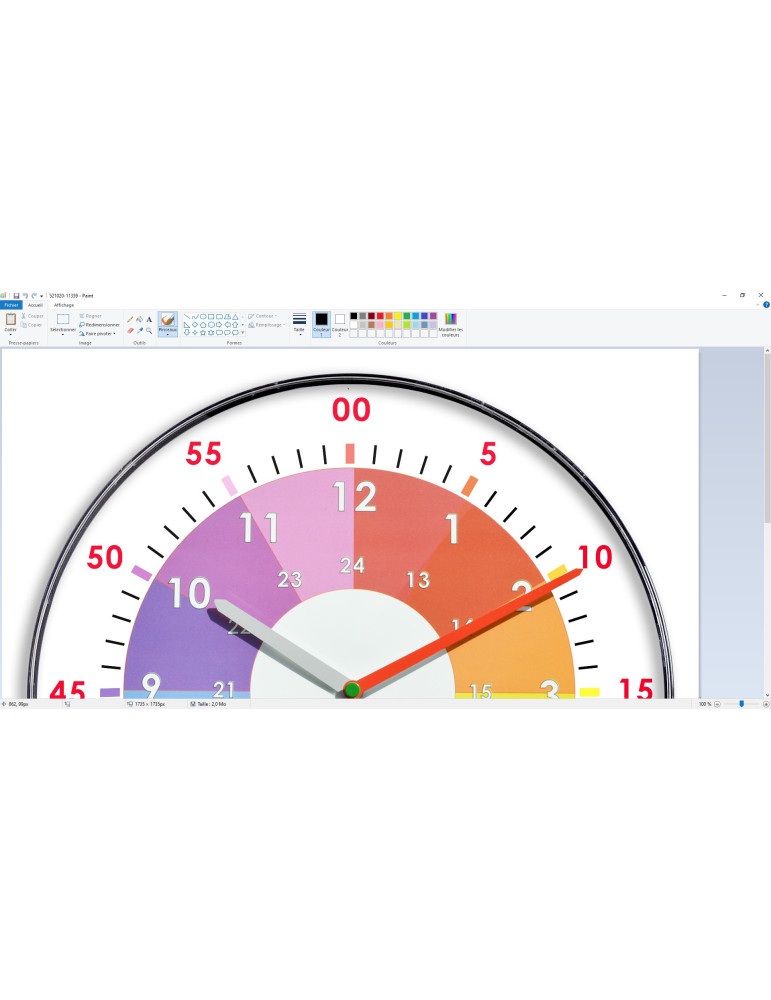Activate Couleur 1 selector
The width and height of the screenshot is (771, 1000).
click(x=321, y=322)
